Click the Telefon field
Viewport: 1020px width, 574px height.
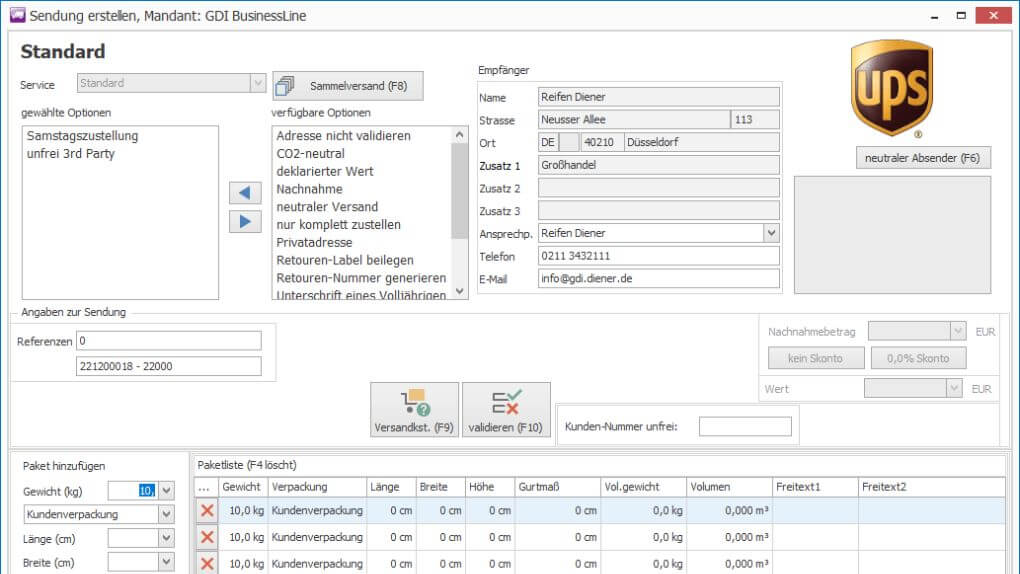point(658,256)
